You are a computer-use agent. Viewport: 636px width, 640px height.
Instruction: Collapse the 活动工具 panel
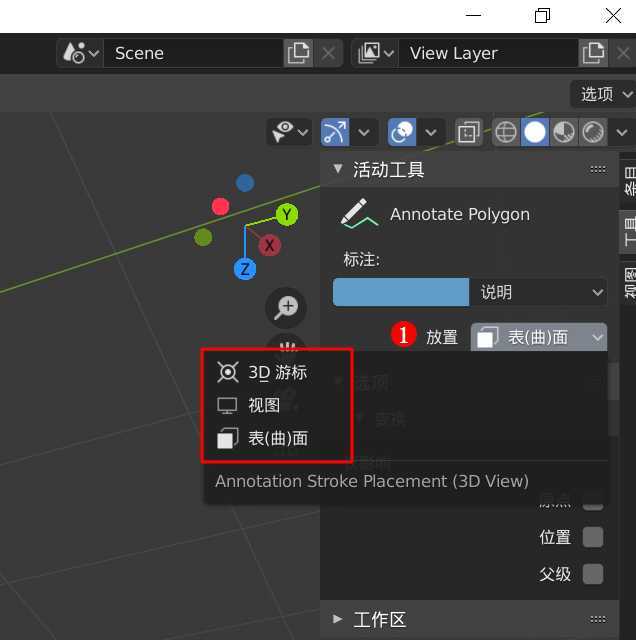(x=338, y=169)
